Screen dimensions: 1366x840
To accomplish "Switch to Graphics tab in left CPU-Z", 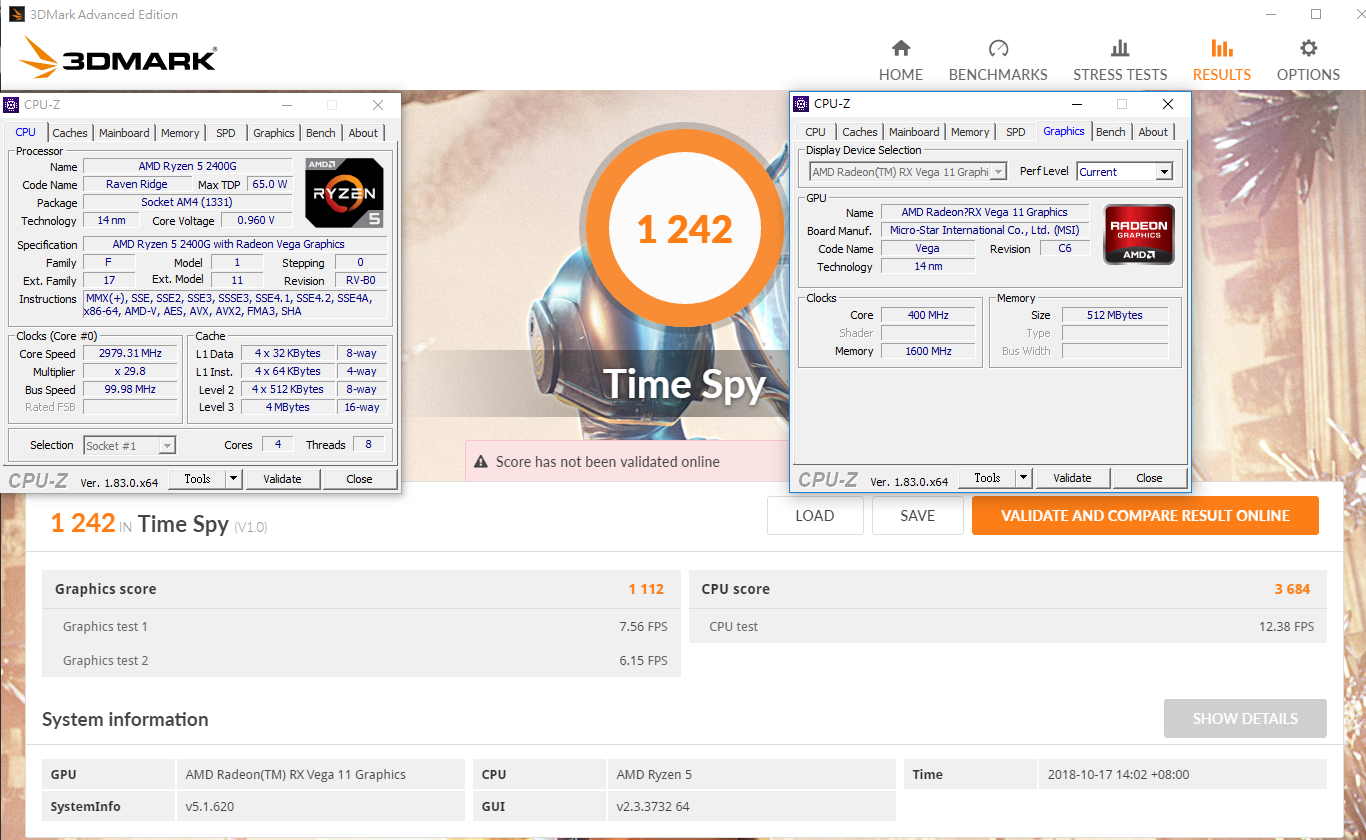I will (274, 133).
